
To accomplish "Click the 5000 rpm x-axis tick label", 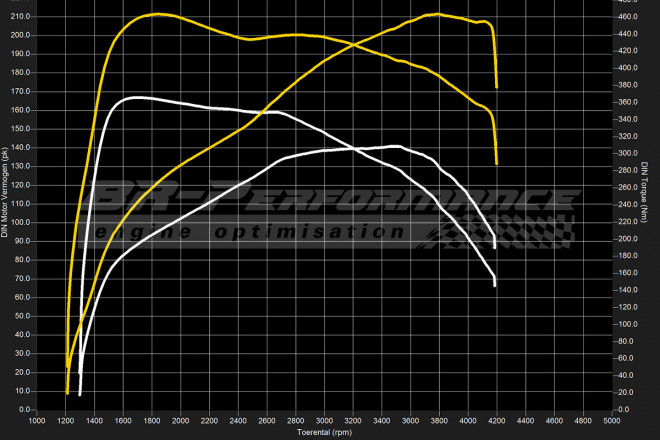I will [613, 421].
